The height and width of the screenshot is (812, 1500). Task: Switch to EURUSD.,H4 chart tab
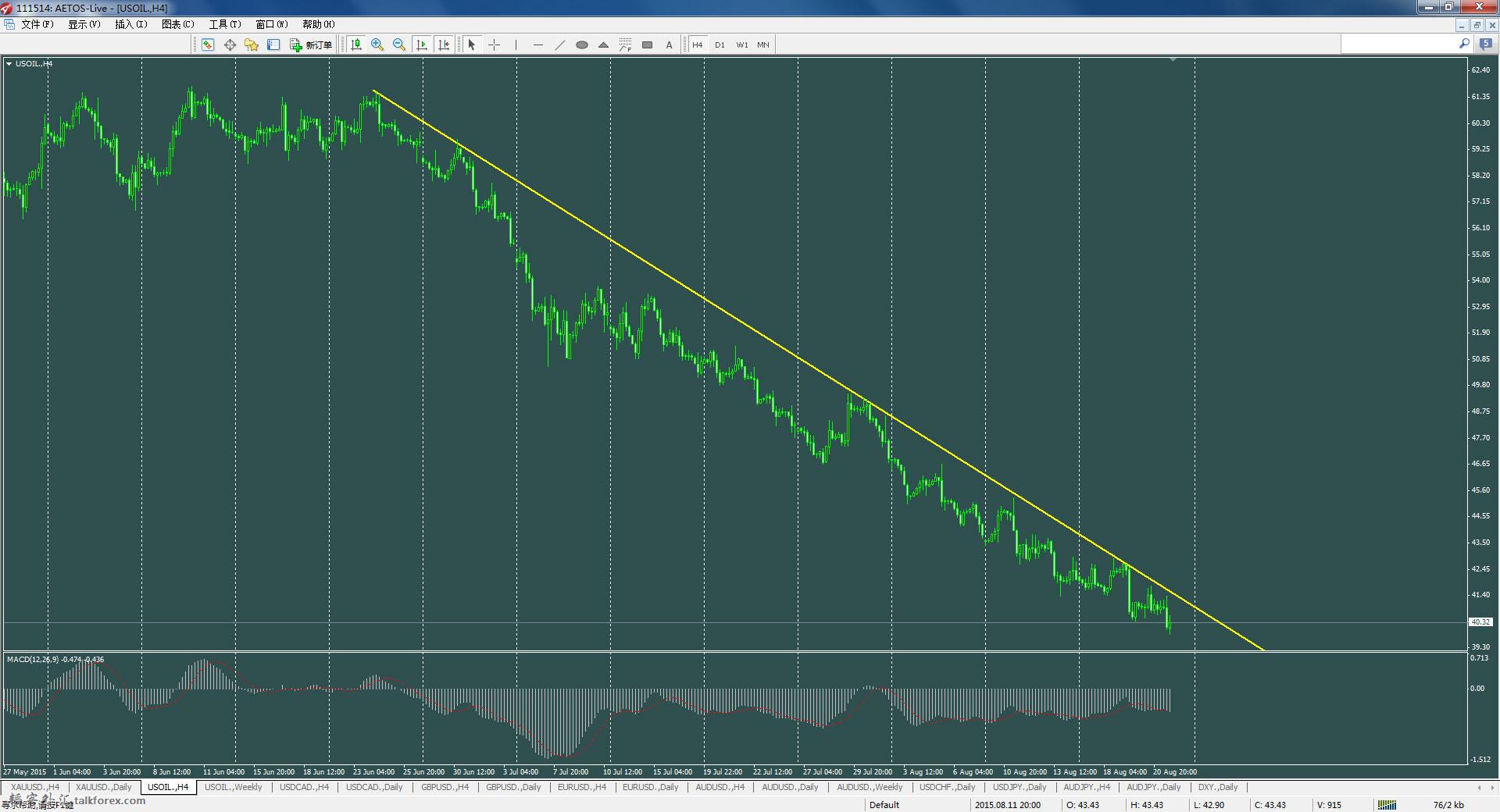pos(581,787)
